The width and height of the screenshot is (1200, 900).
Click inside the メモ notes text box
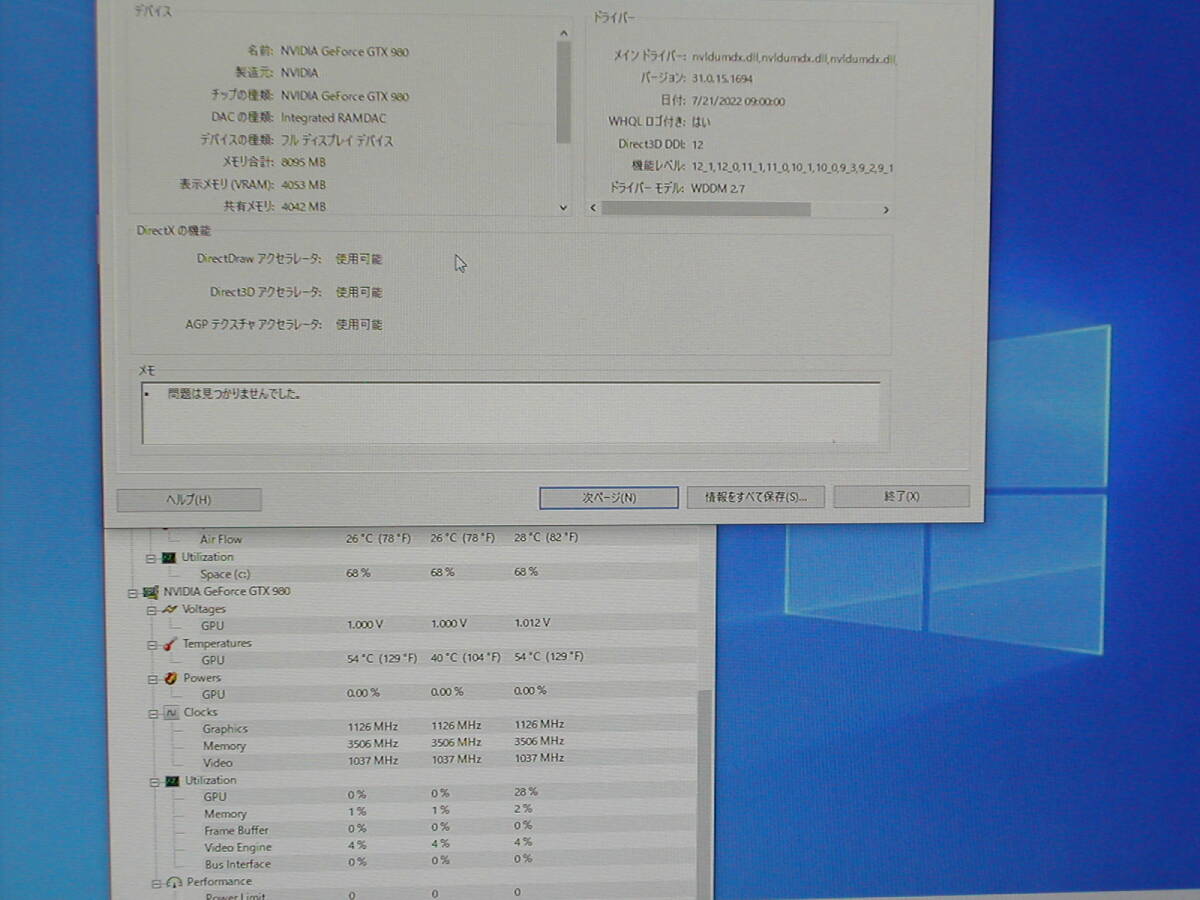[511, 412]
